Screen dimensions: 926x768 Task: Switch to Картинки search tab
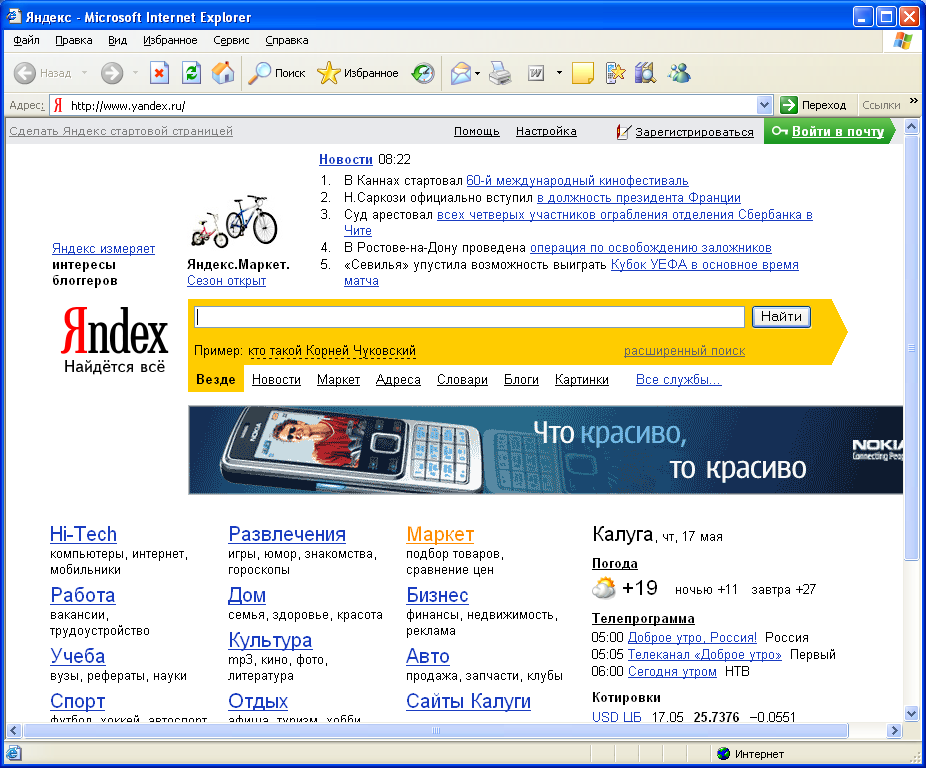pos(582,379)
